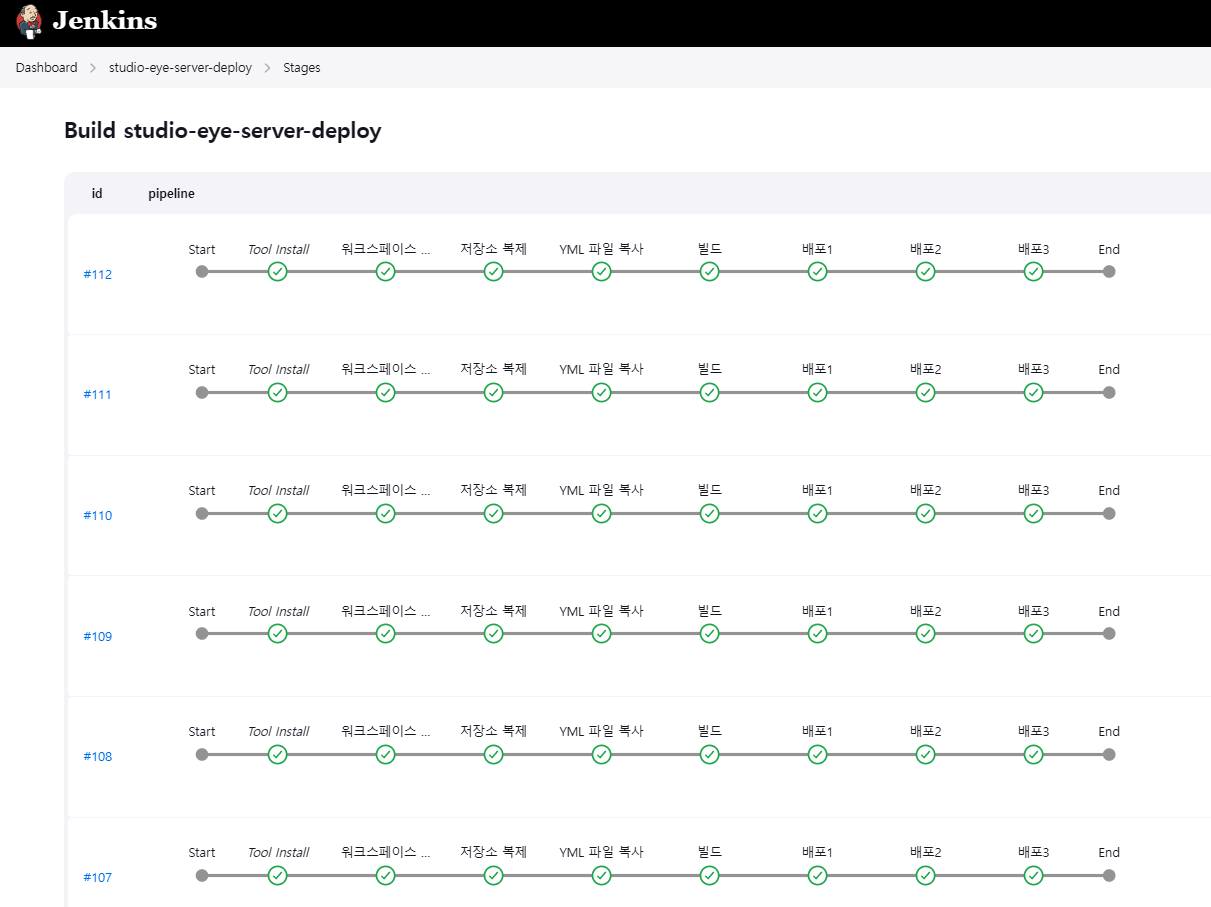Open build #107 link
1211x907 pixels.
click(97, 878)
